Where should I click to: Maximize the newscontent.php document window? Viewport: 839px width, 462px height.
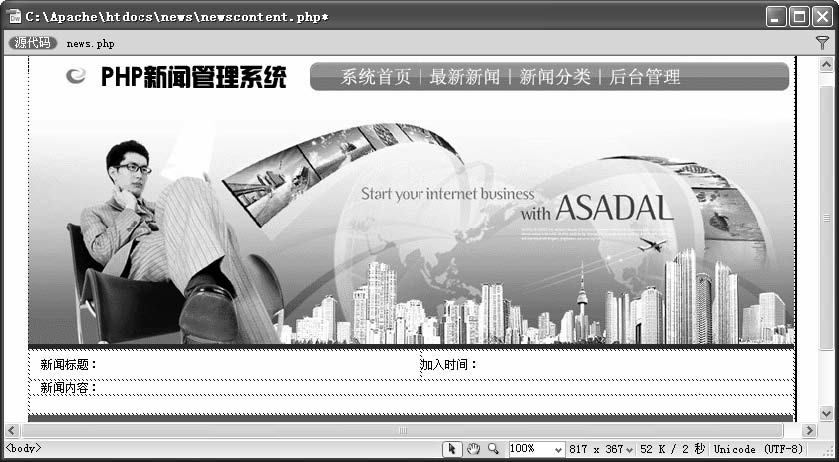click(x=799, y=17)
